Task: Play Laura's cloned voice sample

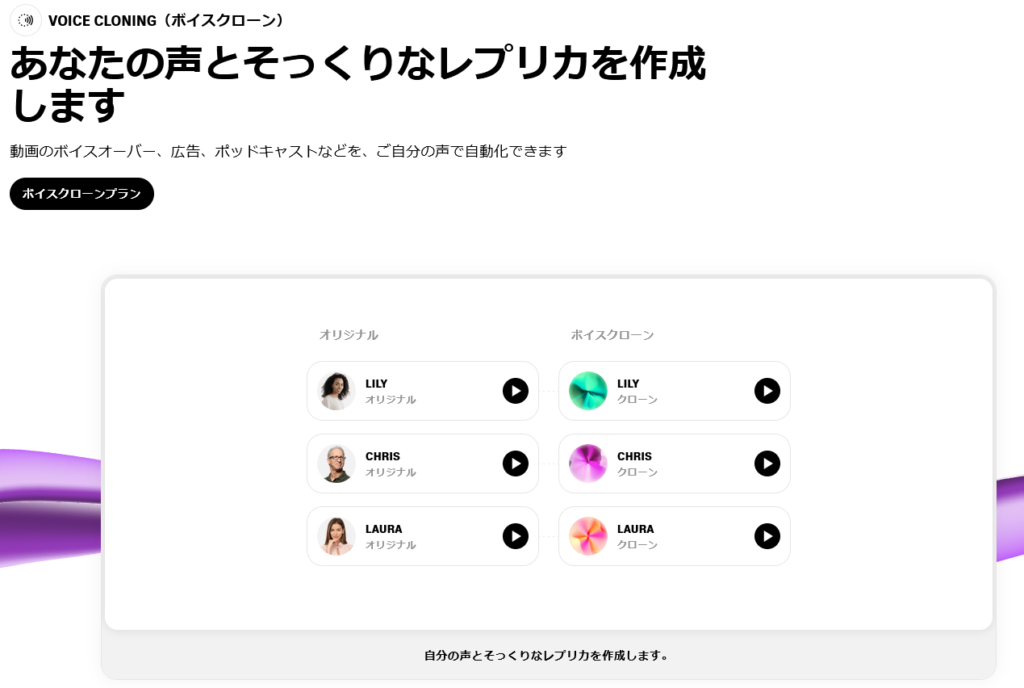Action: click(x=767, y=536)
